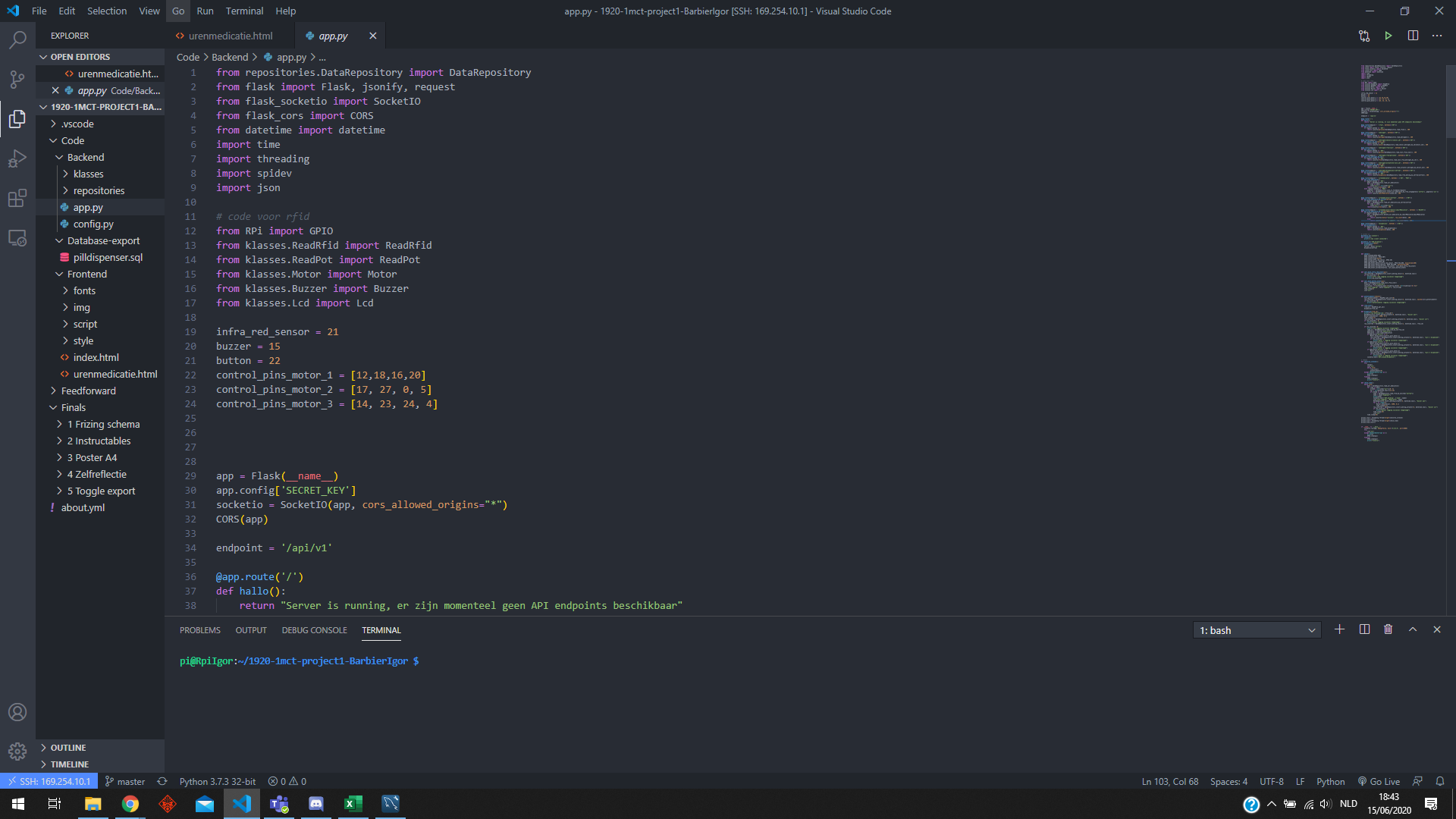The width and height of the screenshot is (1456, 819).
Task: Open Chrome from Windows taskbar
Action: [130, 804]
